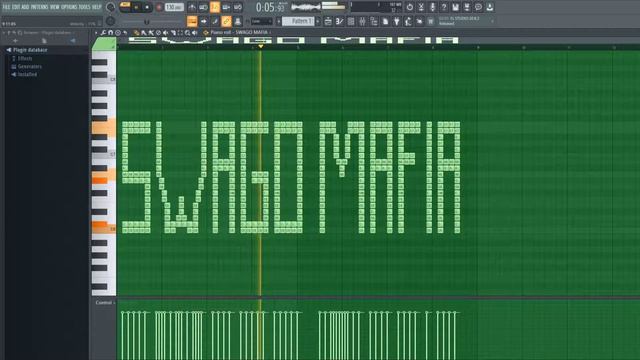The image size is (640, 360).
Task: Open the piano roll menu arrow
Action: tap(96, 33)
